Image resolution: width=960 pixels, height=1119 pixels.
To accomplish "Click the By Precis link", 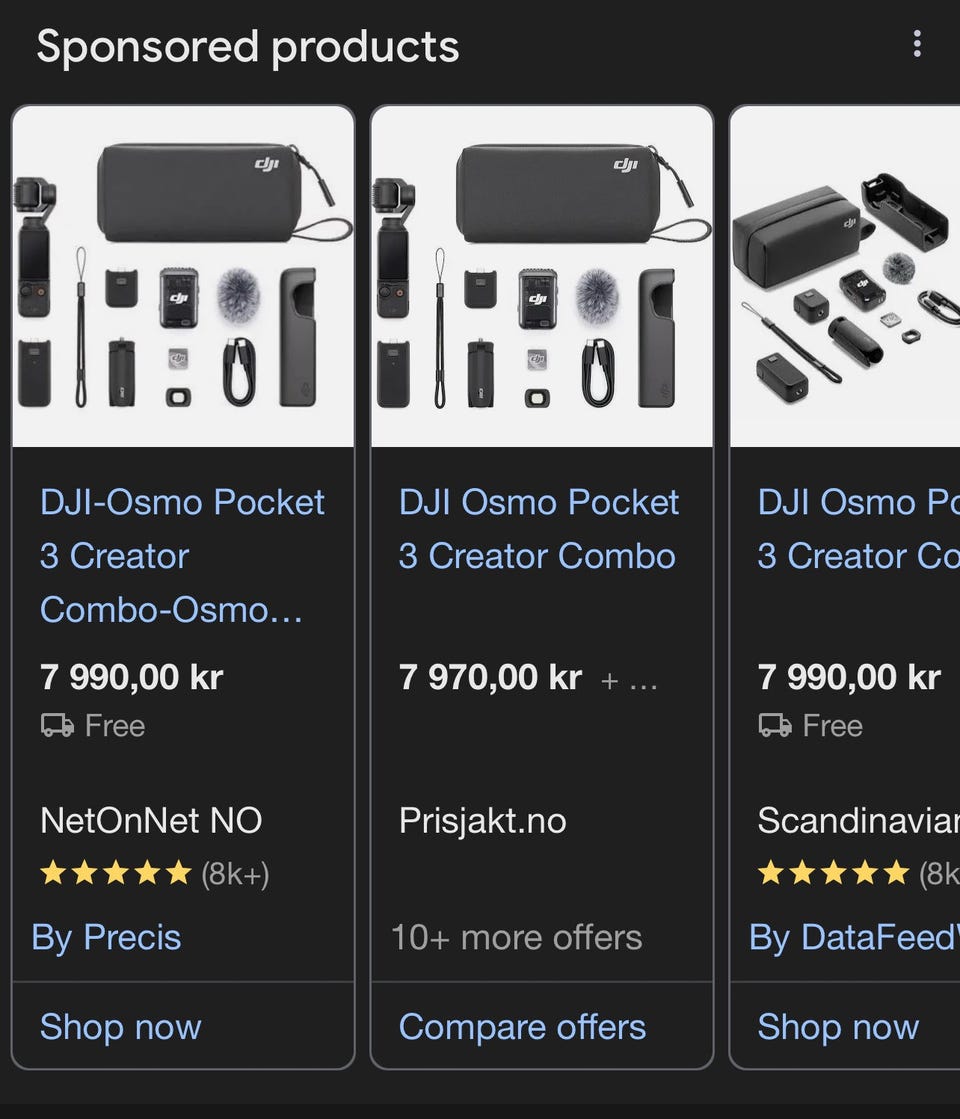I will pos(107,937).
